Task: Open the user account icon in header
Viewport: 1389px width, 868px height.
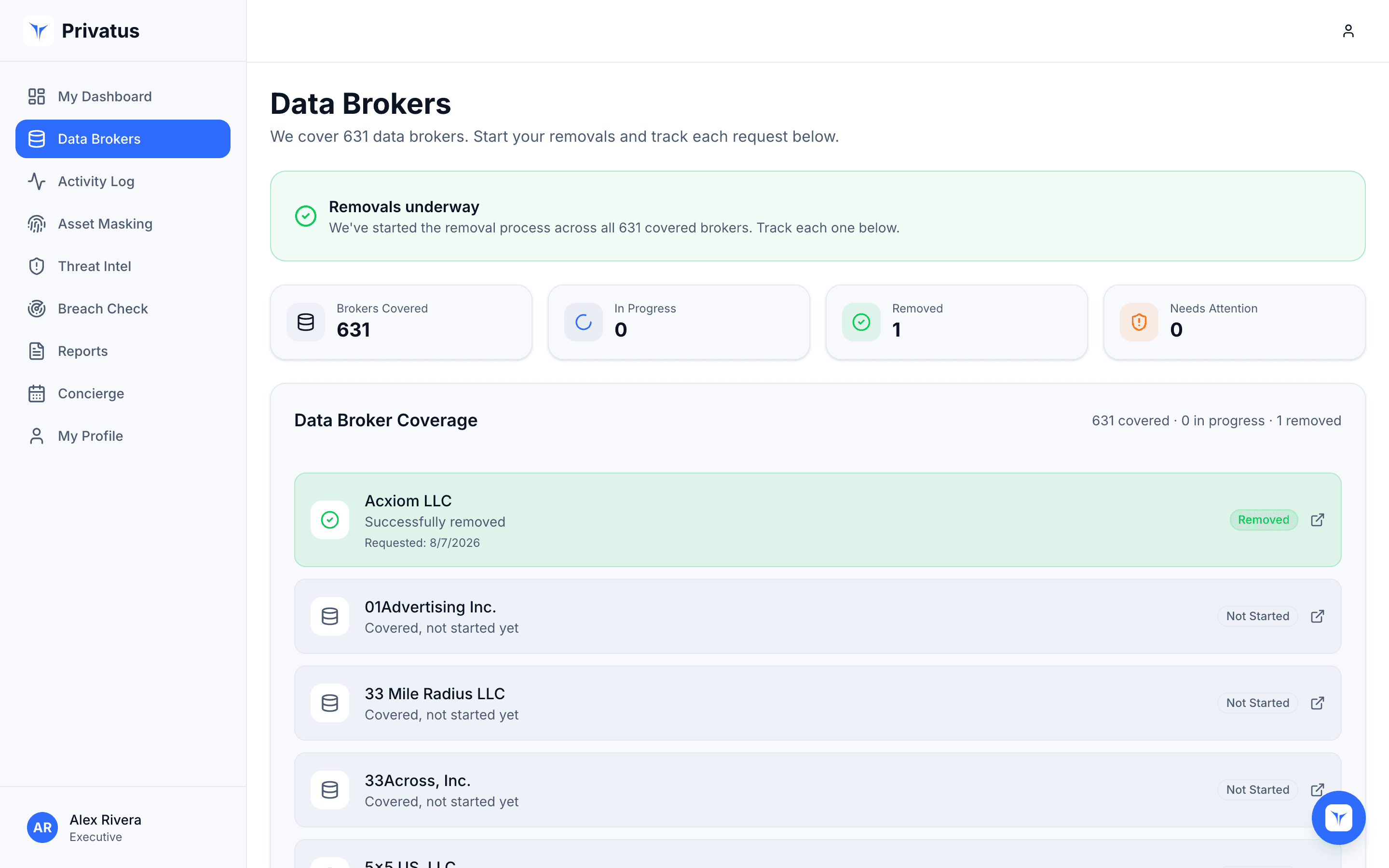Action: point(1348,31)
